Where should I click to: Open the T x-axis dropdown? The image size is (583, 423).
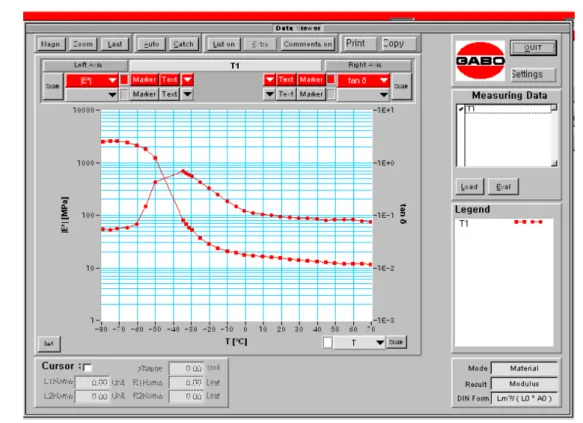tap(359, 342)
